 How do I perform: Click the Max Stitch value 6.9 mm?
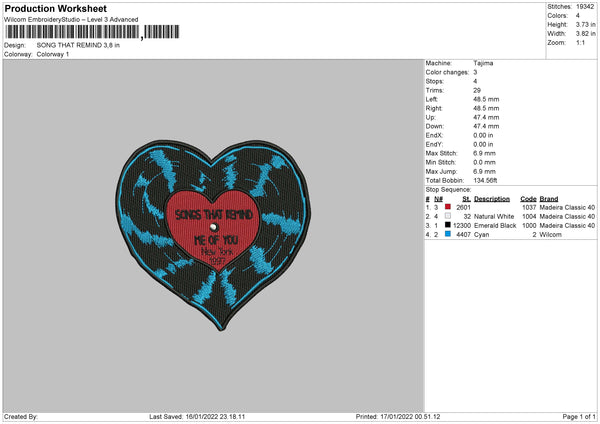(484, 153)
